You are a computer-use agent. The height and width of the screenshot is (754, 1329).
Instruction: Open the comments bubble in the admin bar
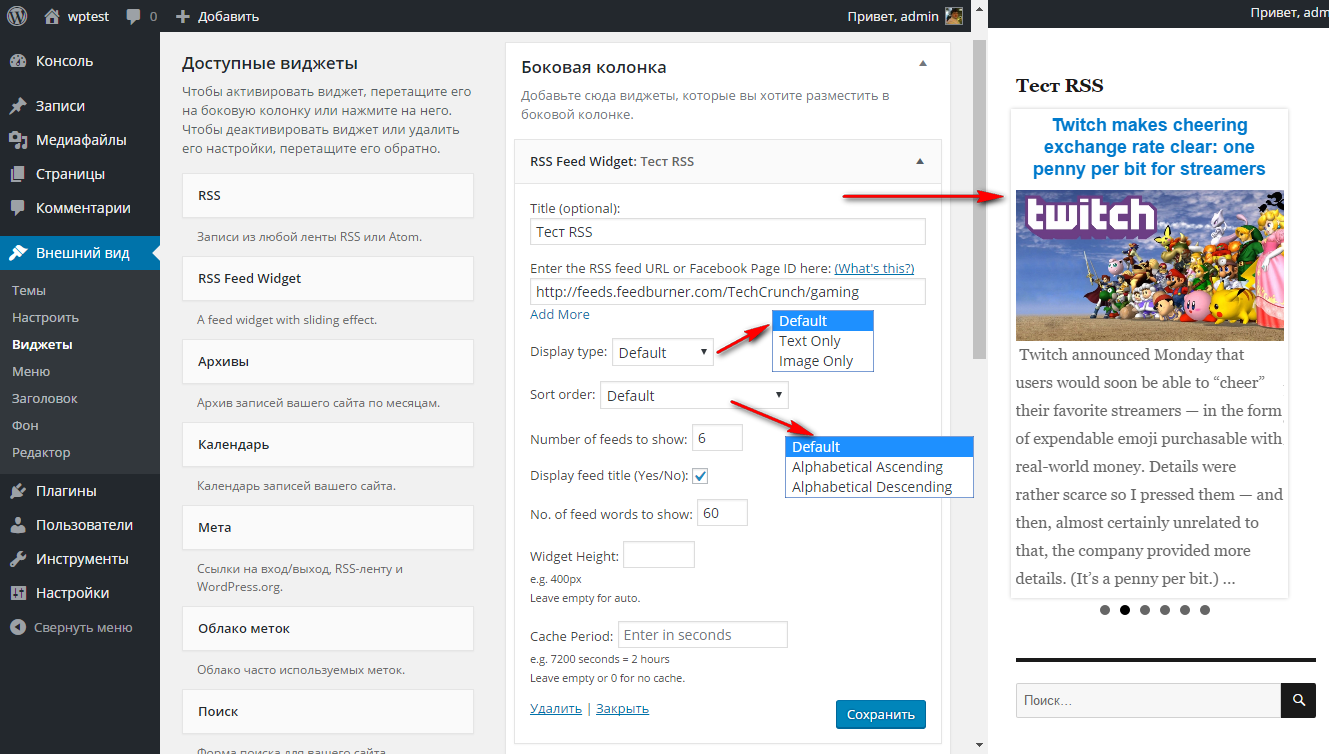click(133, 17)
